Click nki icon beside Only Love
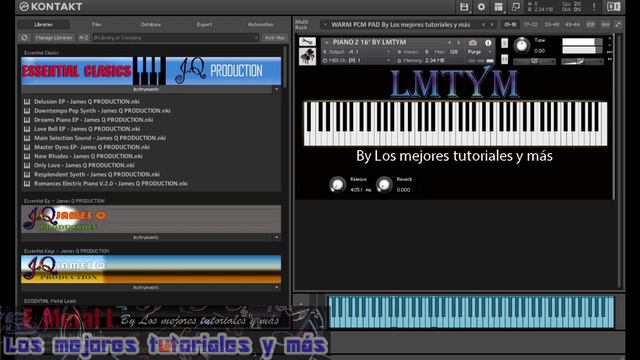Screen dimensions: 640x360 point(27,165)
